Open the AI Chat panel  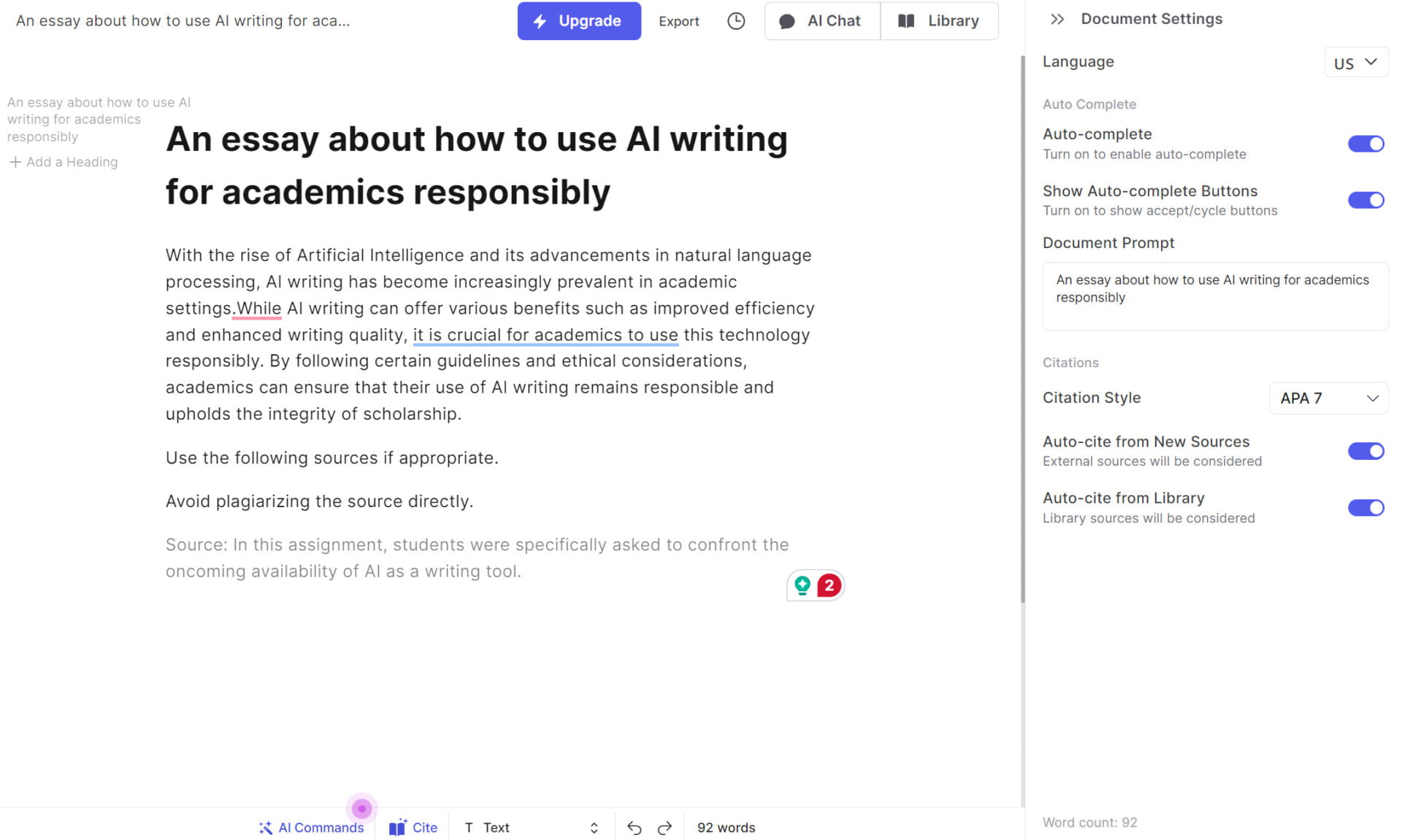[x=821, y=21]
